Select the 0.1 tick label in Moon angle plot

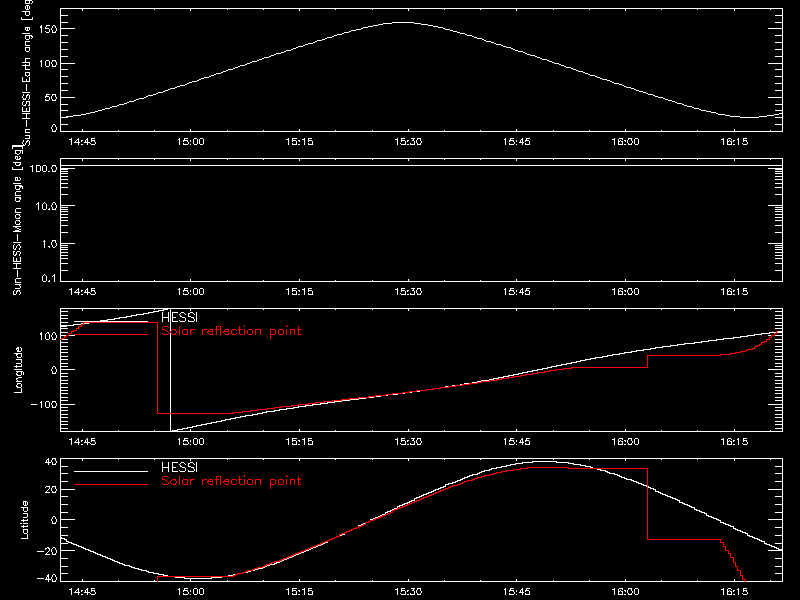pos(48,278)
